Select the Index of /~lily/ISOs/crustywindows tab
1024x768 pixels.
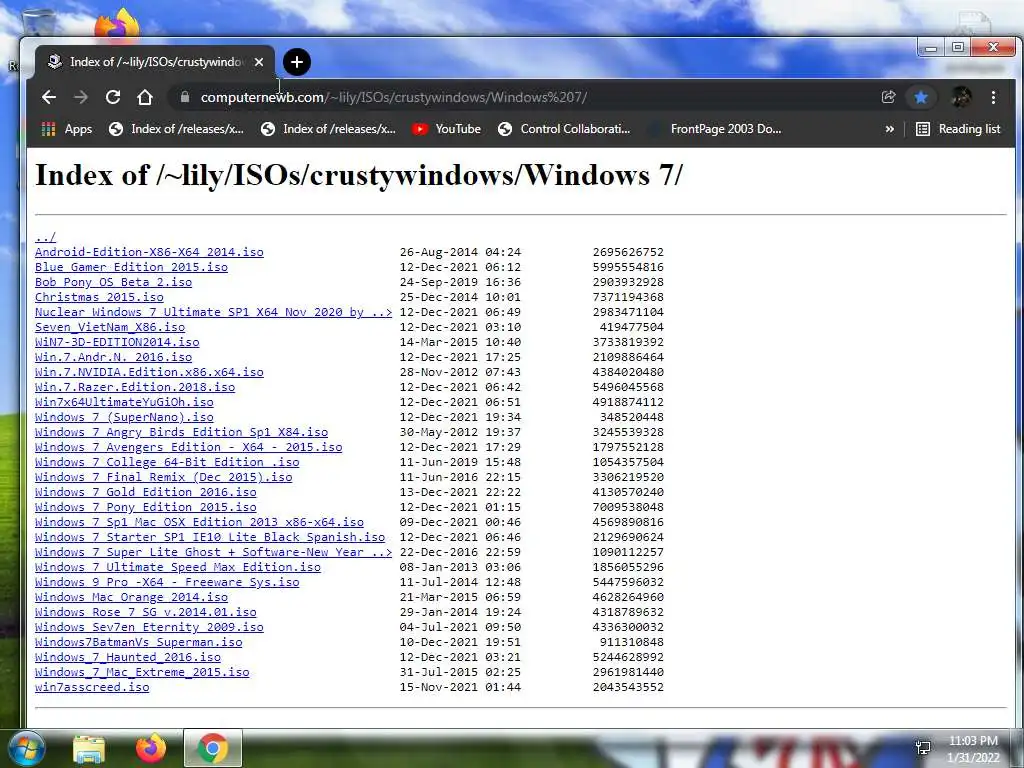coord(155,62)
